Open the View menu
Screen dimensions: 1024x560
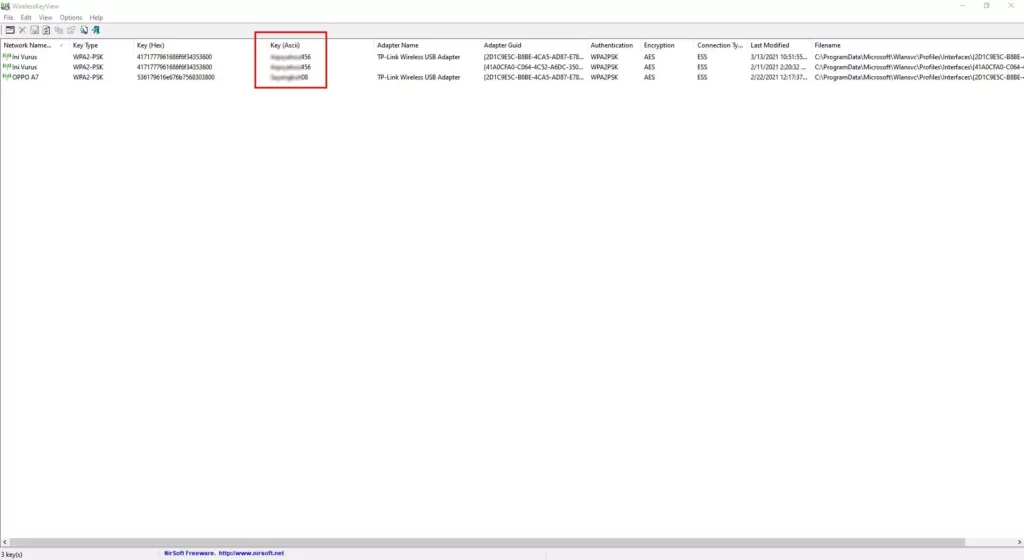(x=45, y=18)
